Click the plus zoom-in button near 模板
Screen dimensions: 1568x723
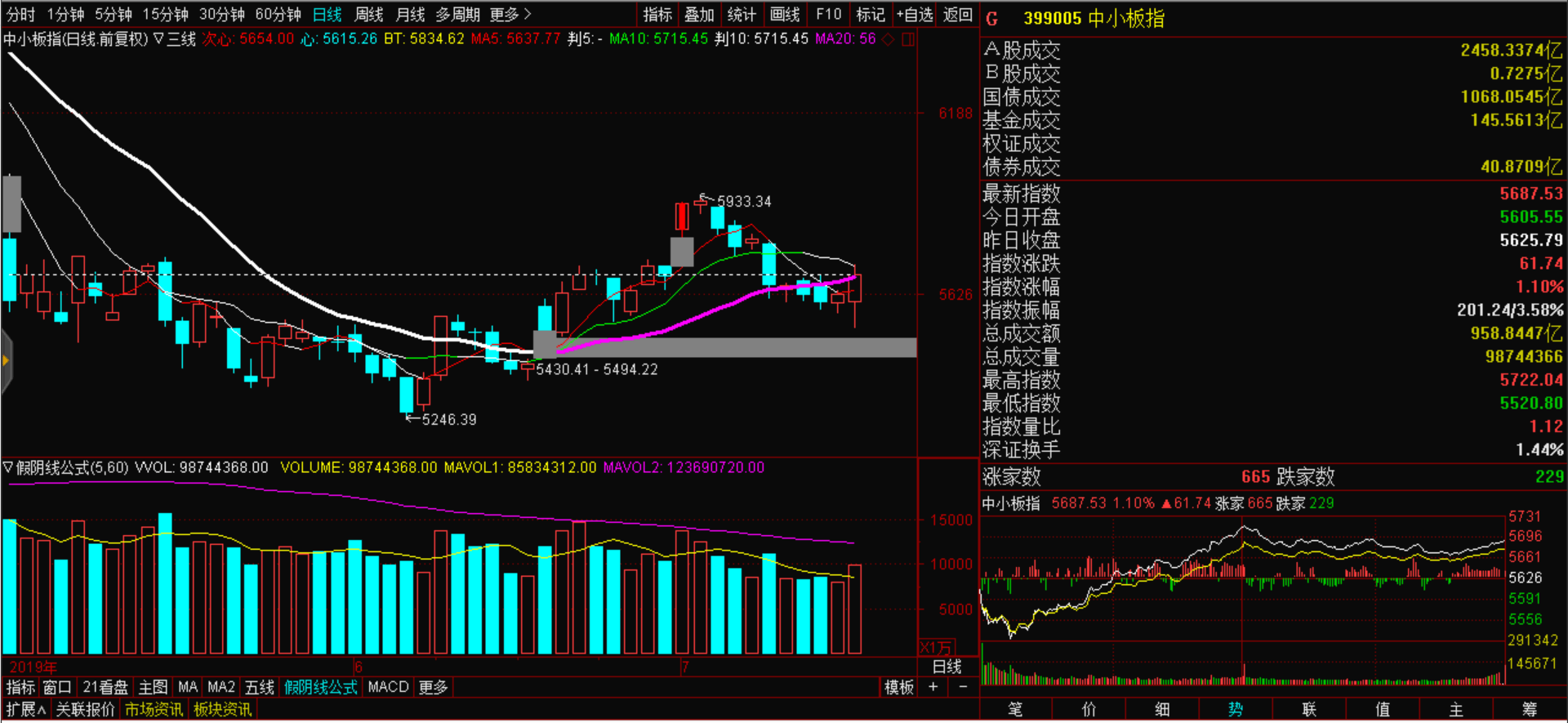933,687
